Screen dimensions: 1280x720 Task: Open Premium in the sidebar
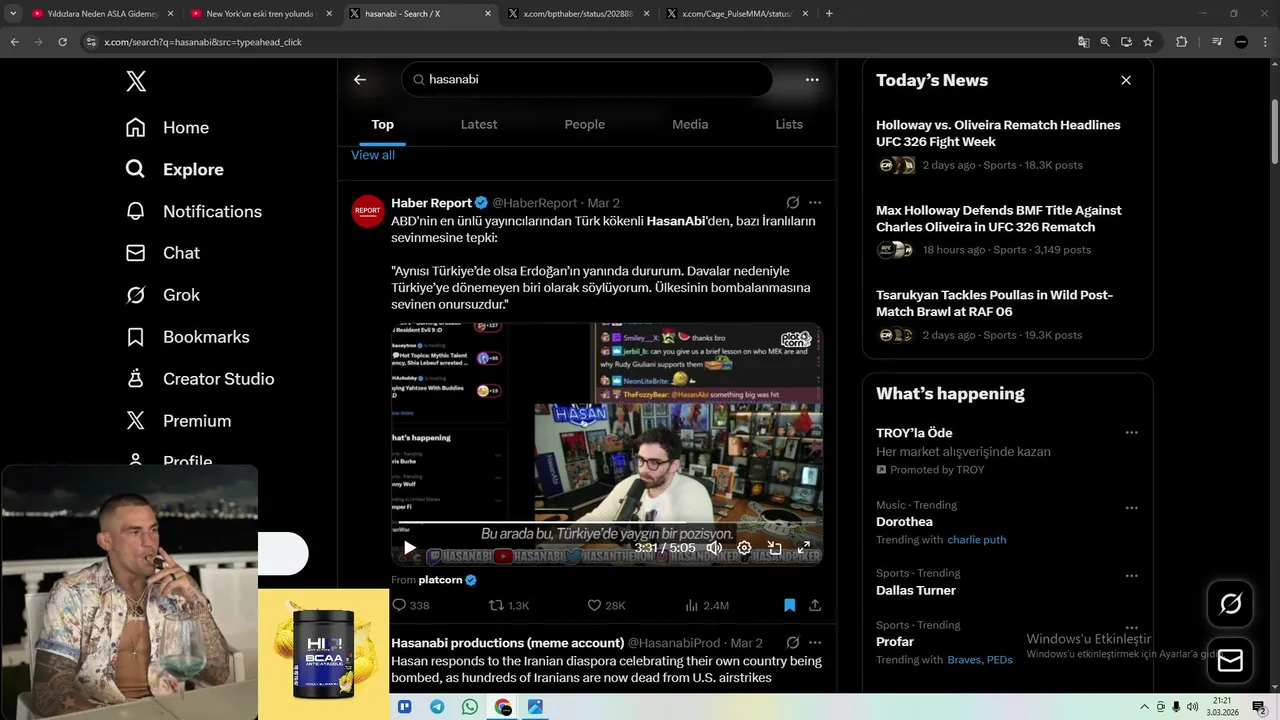(x=177, y=422)
